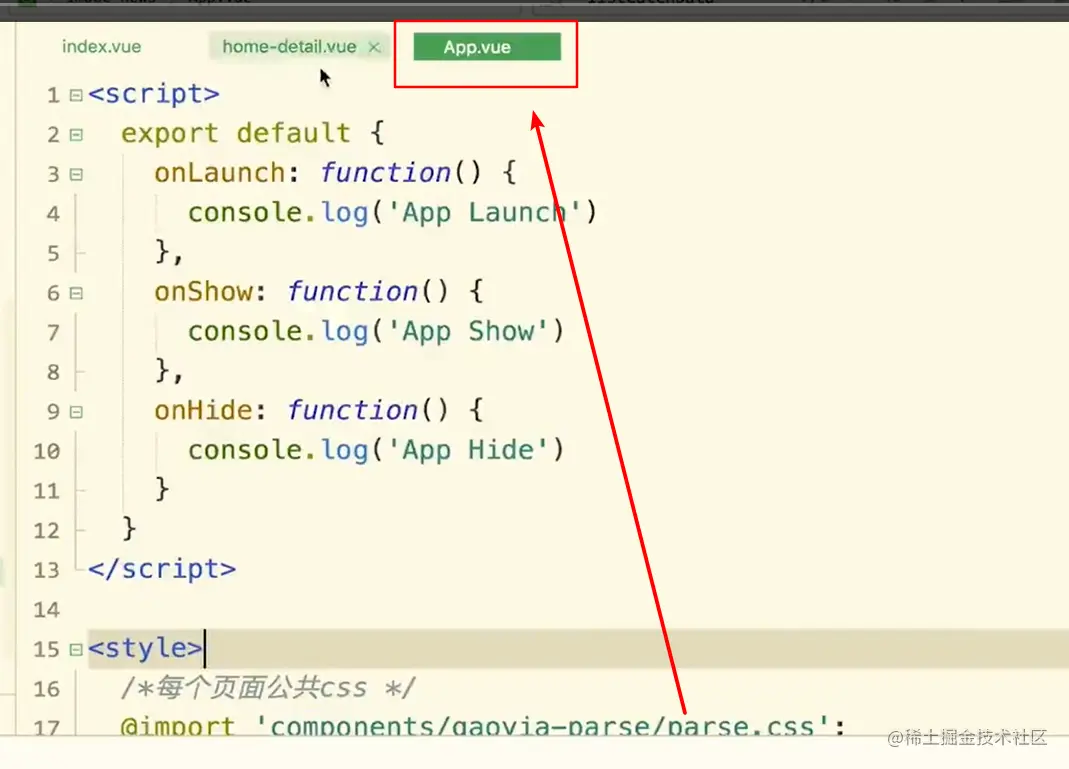Place cursor on the <style> tag
This screenshot has height=769, width=1069.
tap(145, 648)
